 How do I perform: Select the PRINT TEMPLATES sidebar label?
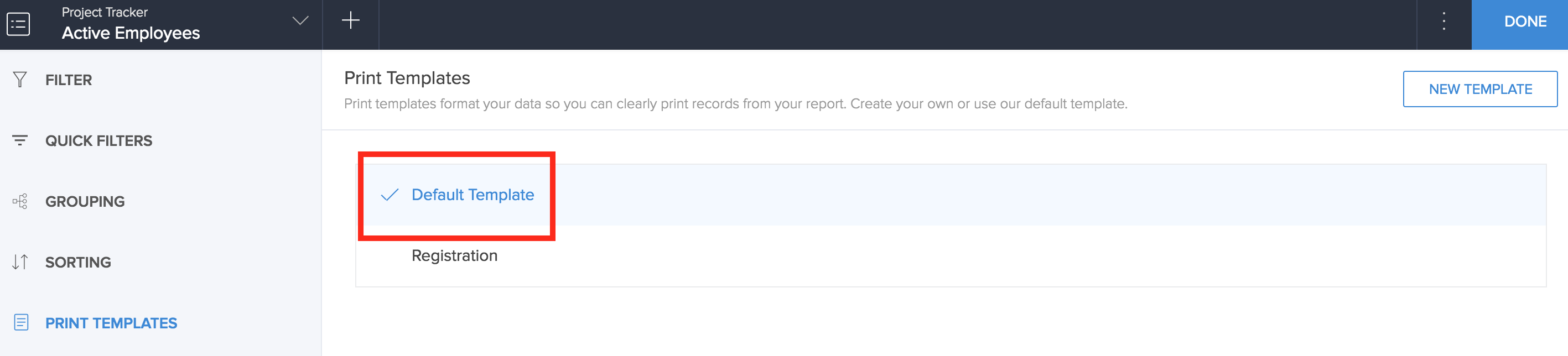[x=111, y=323]
